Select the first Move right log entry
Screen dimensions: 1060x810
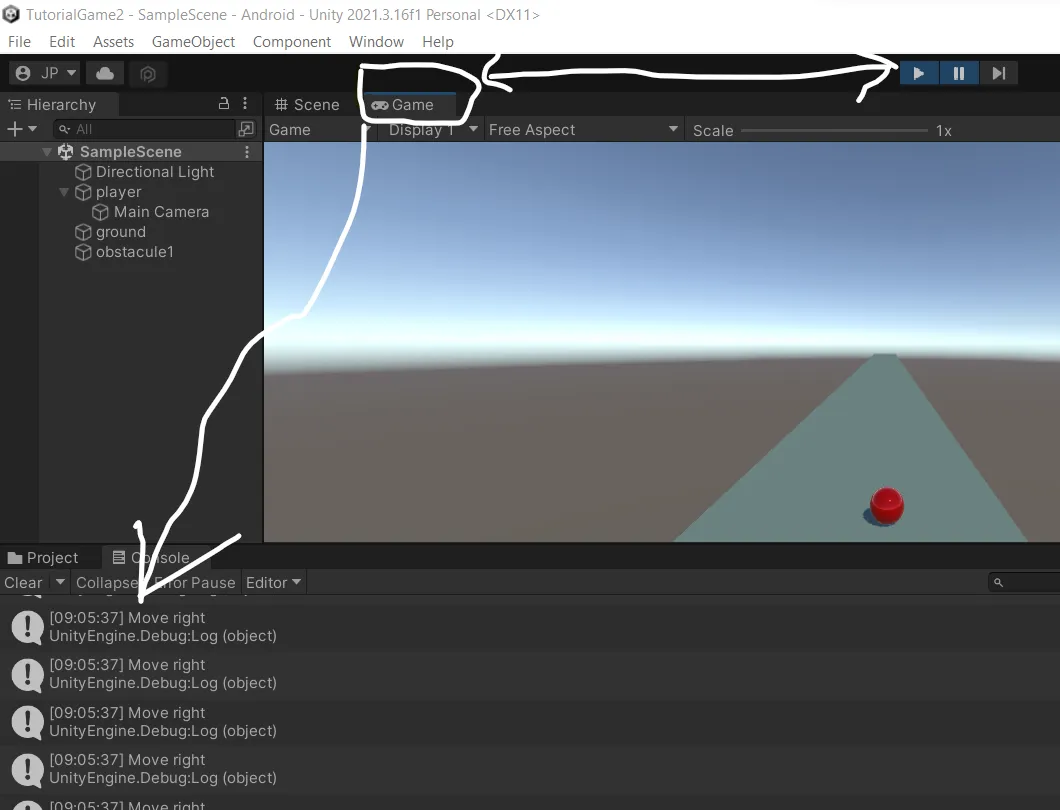[530, 627]
